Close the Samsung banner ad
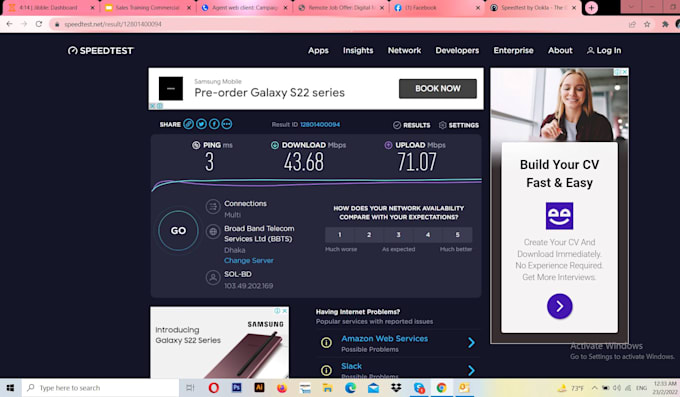The image size is (680, 397). [x=153, y=105]
